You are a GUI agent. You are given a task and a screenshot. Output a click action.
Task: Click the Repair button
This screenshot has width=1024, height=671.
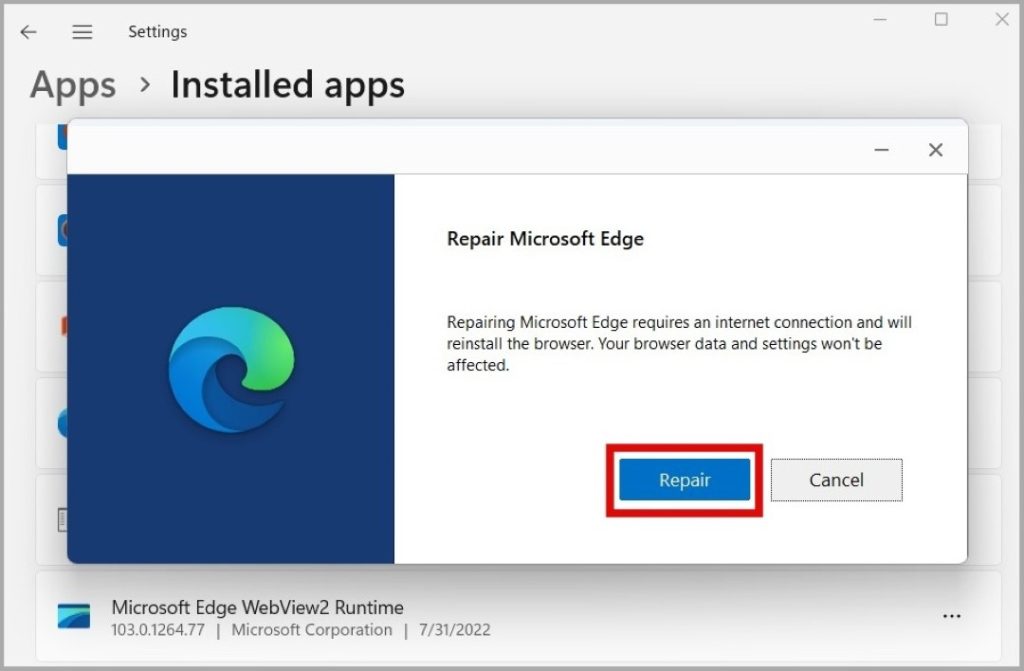(684, 480)
